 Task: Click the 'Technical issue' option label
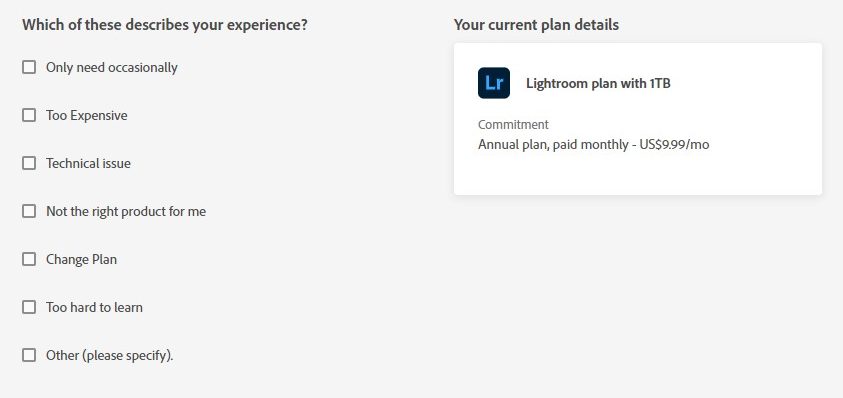pos(88,164)
